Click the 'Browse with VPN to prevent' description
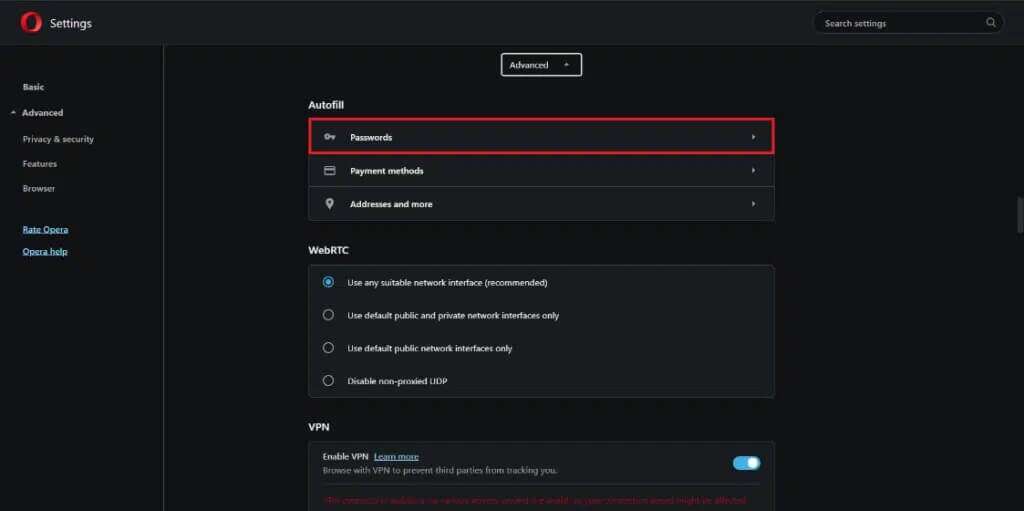 pyautogui.click(x=440, y=470)
